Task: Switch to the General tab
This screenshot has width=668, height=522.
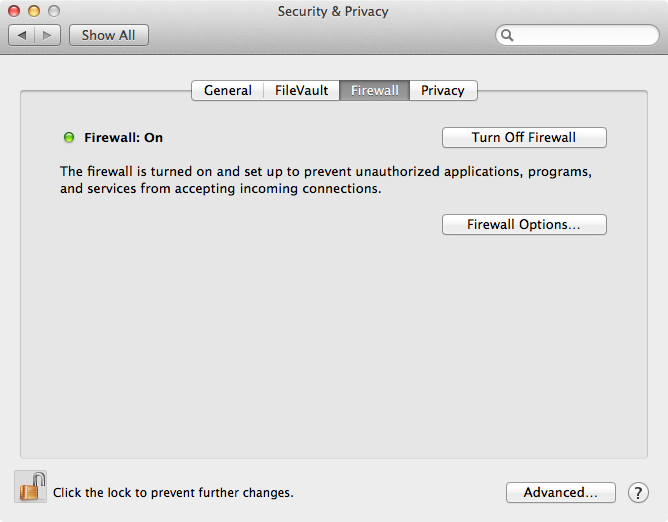Action: coord(228,90)
